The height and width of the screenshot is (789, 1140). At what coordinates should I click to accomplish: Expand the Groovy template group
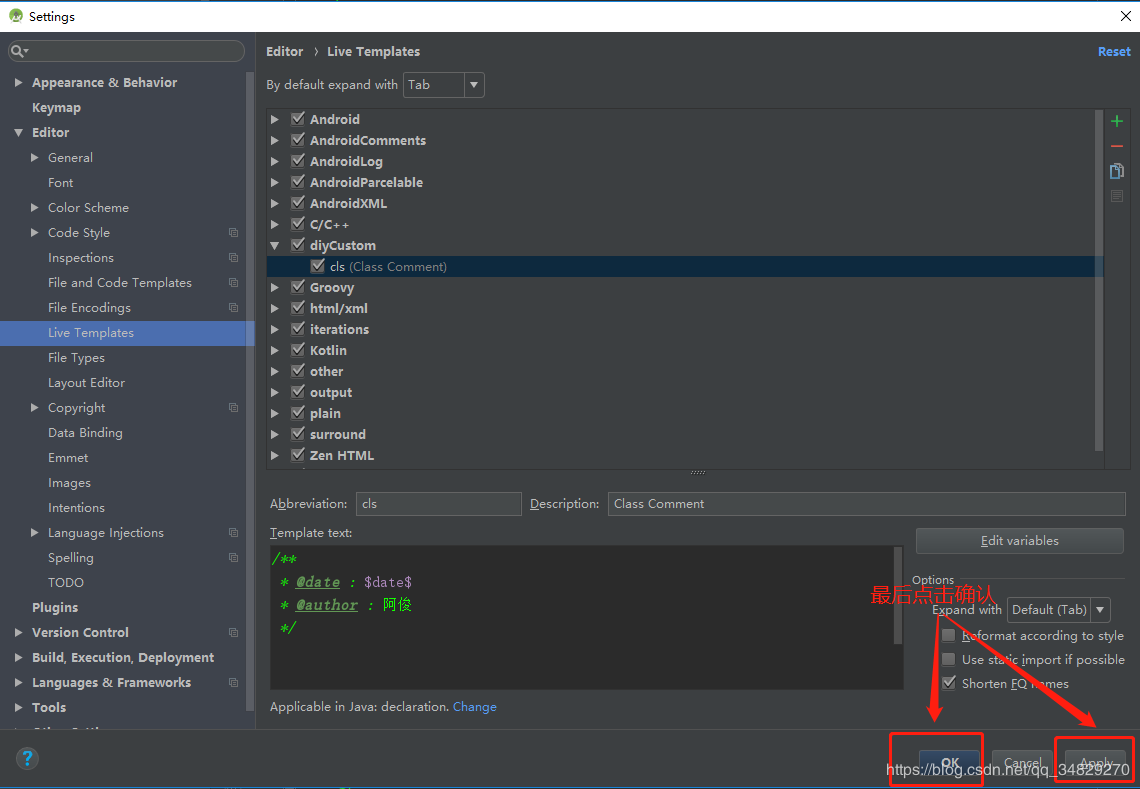275,288
